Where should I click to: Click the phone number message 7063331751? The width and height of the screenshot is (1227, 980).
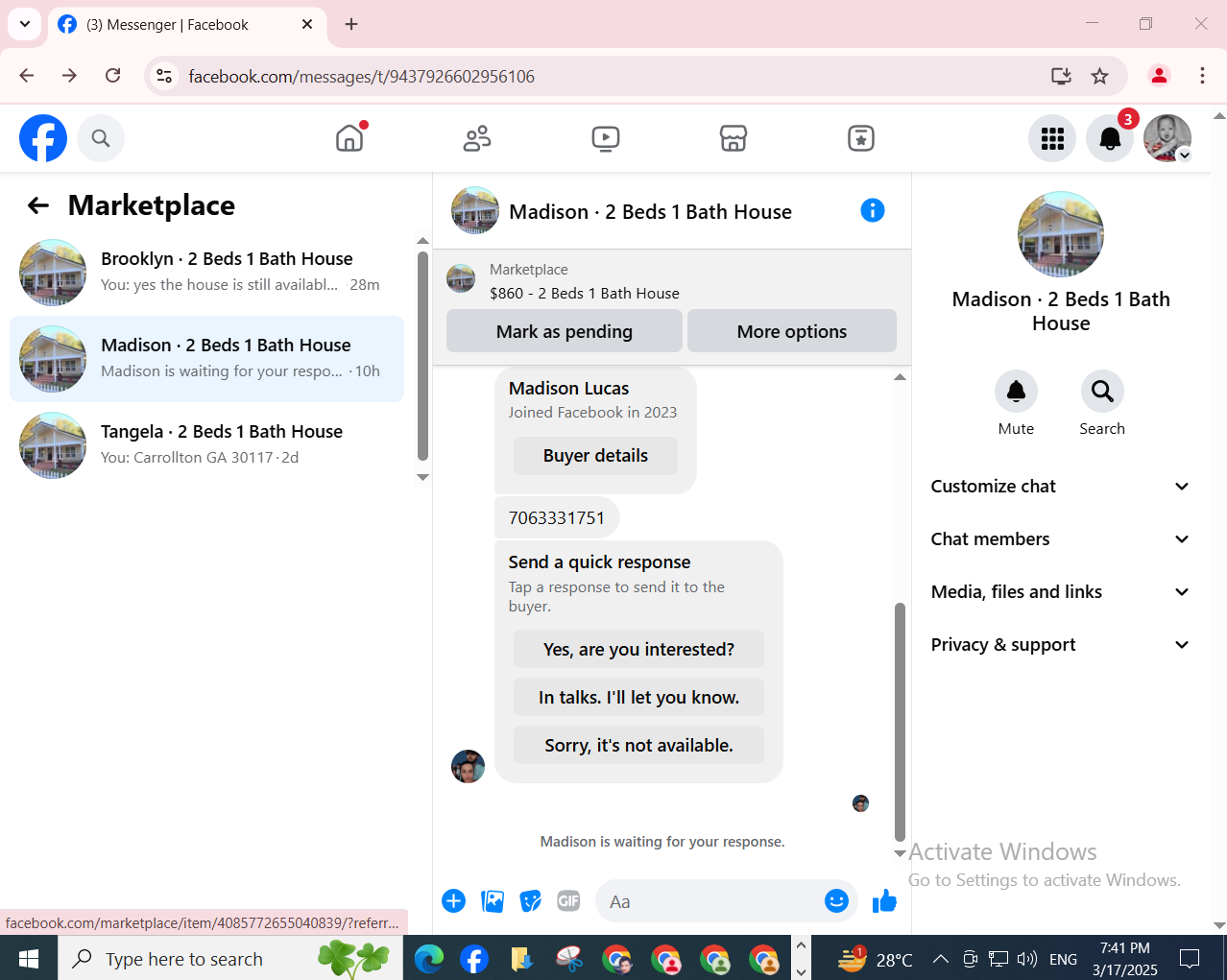[x=557, y=518]
